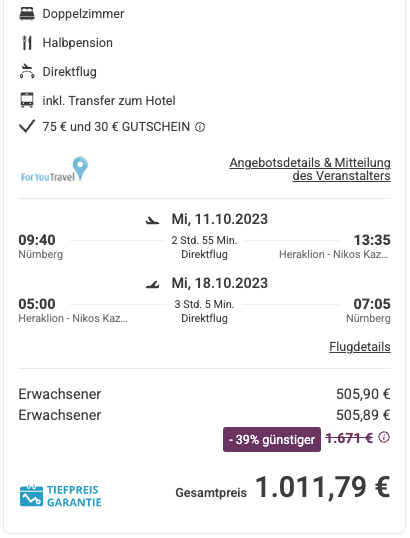Click the return flight plane icon

click(152, 284)
